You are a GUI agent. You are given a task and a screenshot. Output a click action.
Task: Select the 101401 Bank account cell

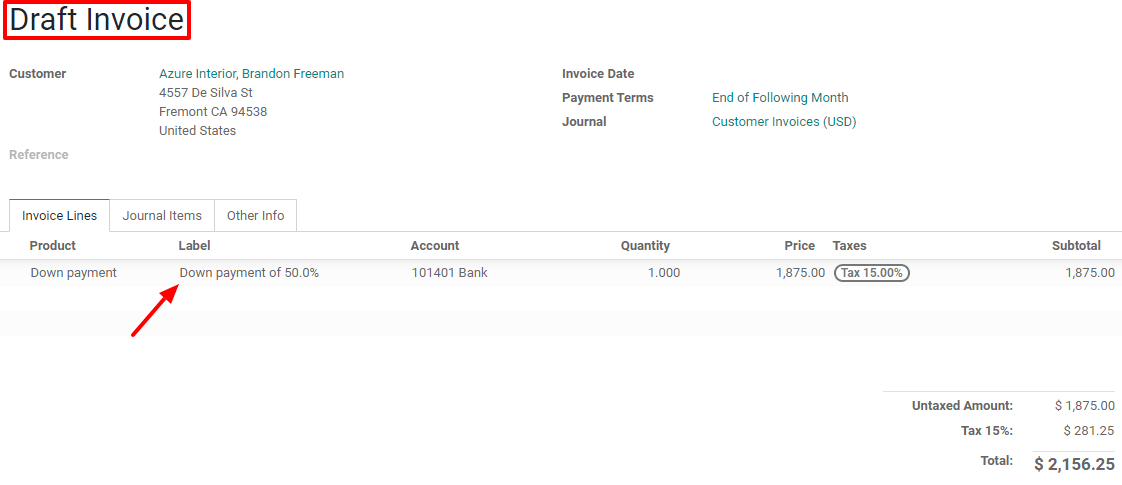click(449, 273)
